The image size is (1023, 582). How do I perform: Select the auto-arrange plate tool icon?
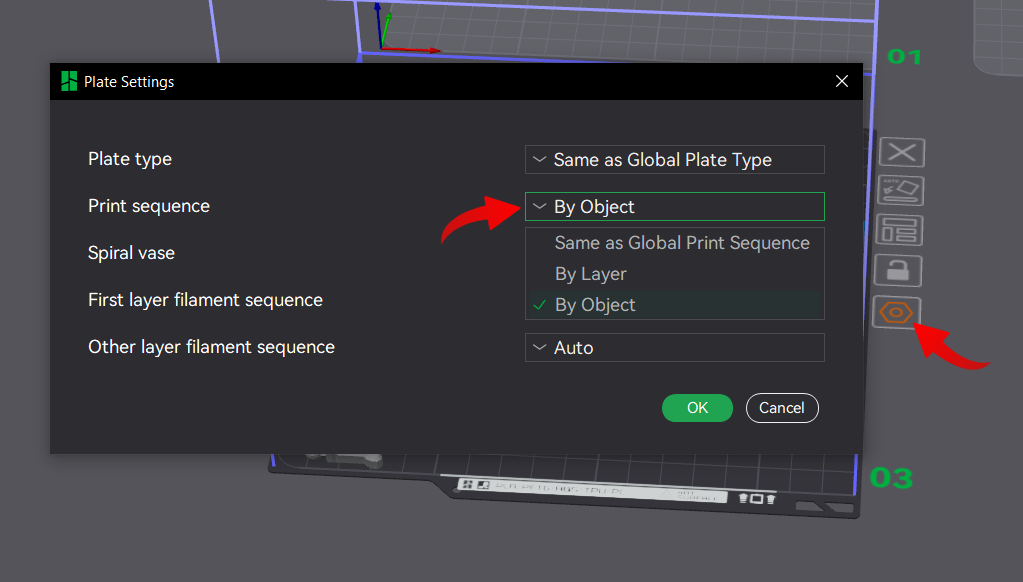pos(901,190)
